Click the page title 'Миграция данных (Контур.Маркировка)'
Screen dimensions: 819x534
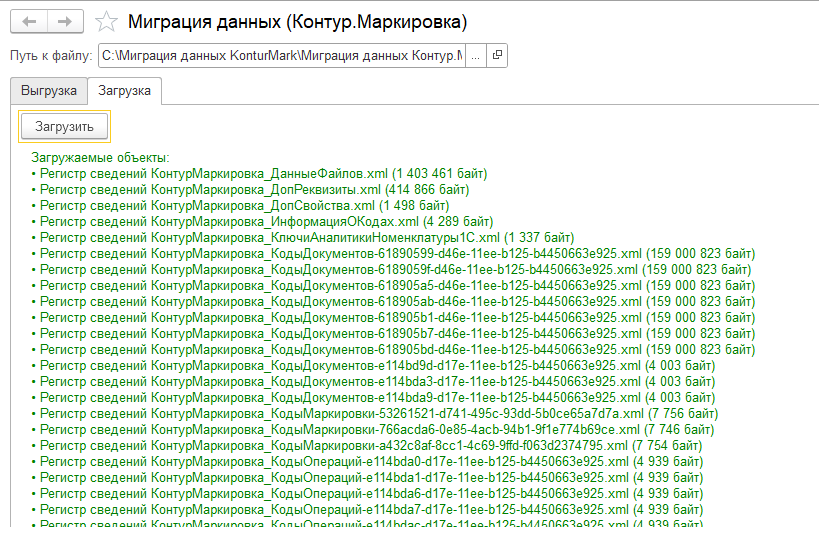coord(298,22)
